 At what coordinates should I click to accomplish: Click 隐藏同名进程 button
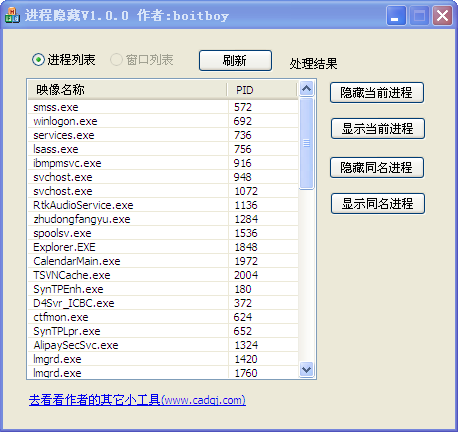coord(377,167)
